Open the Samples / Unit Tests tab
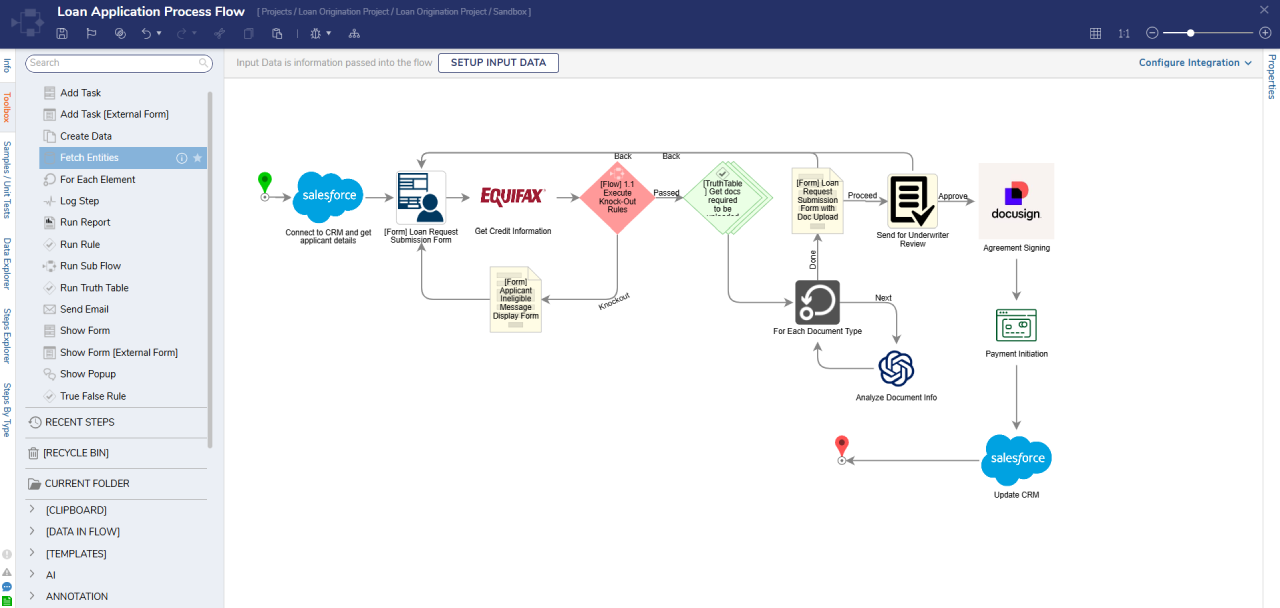The height and width of the screenshot is (608, 1280). click(6, 180)
